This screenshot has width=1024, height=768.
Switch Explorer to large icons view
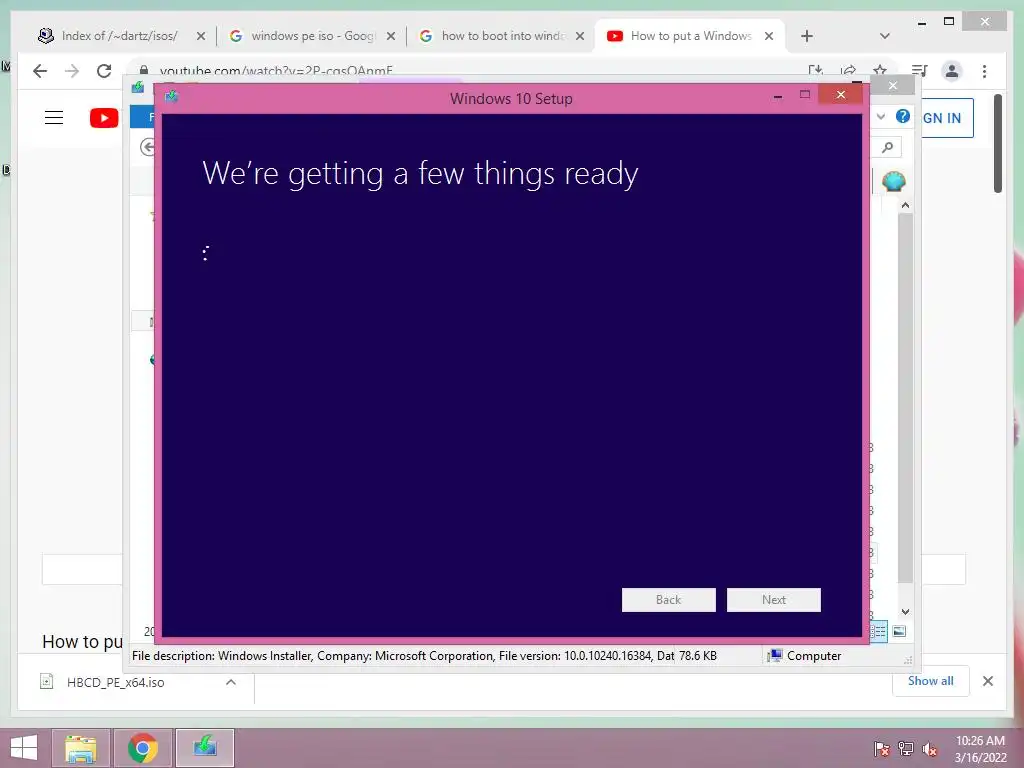(x=899, y=631)
